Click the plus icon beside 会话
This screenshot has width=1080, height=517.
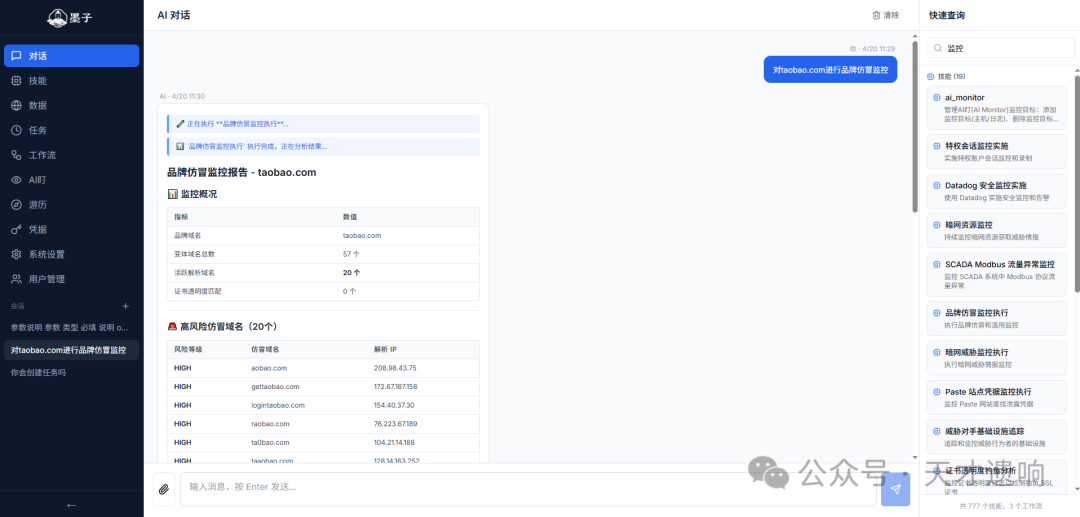click(126, 306)
